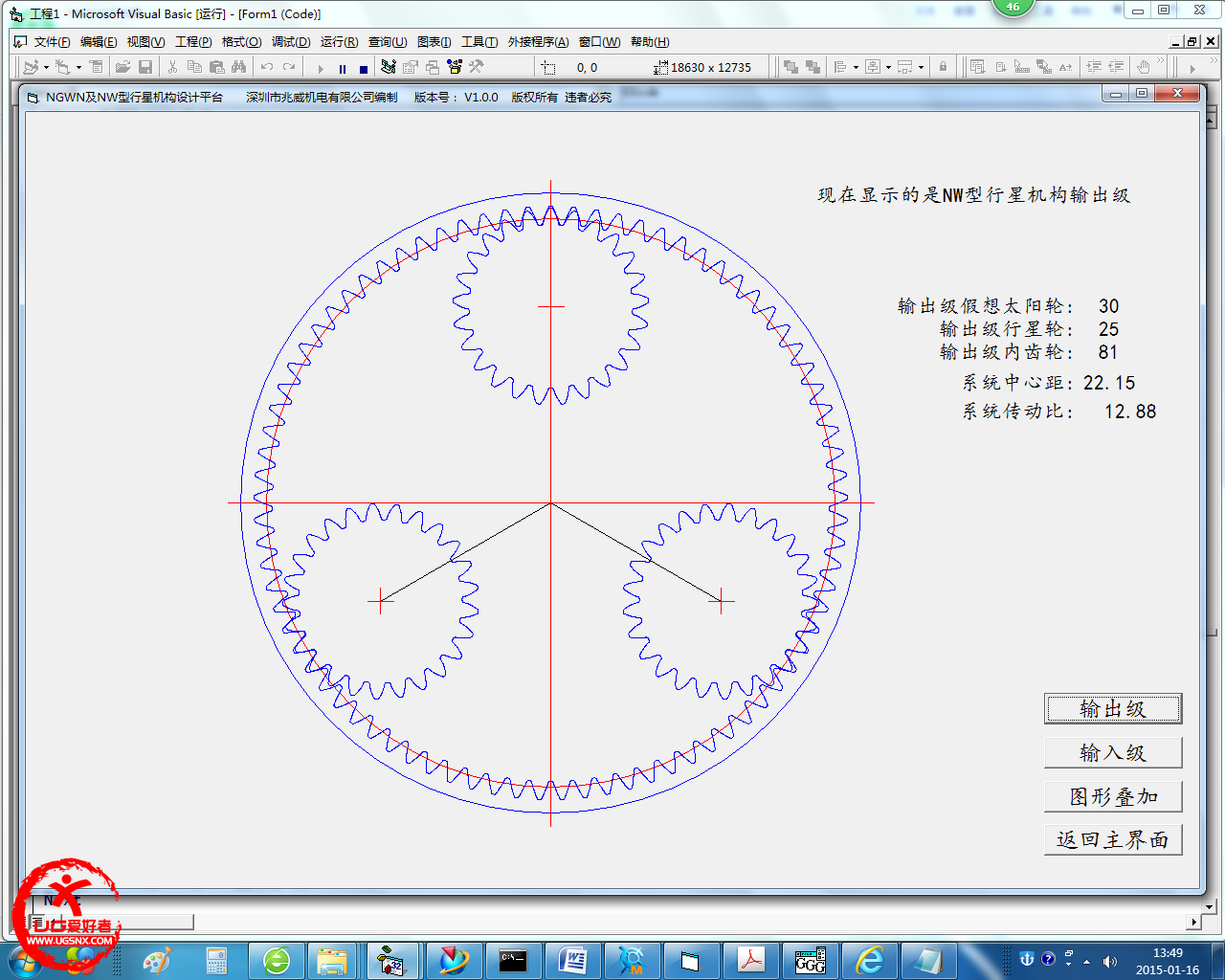Click the Cut scissors icon
The height and width of the screenshot is (980, 1225).
point(172,67)
